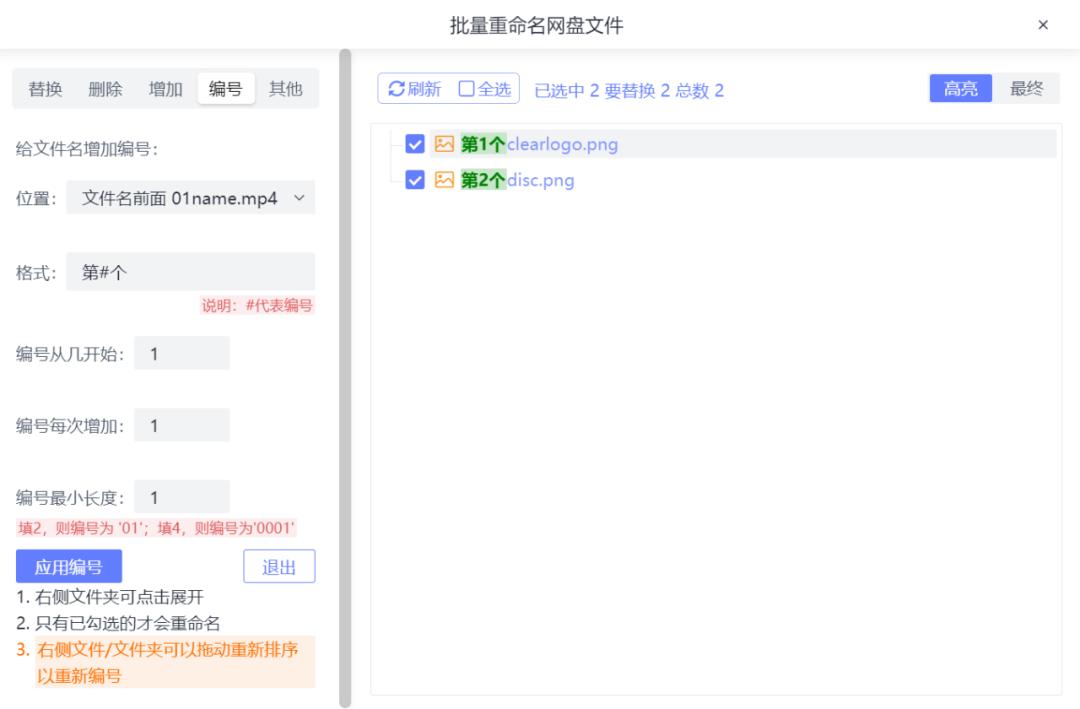The height and width of the screenshot is (709, 1080).
Task: Uncheck the disc.png file checkbox
Action: point(415,180)
